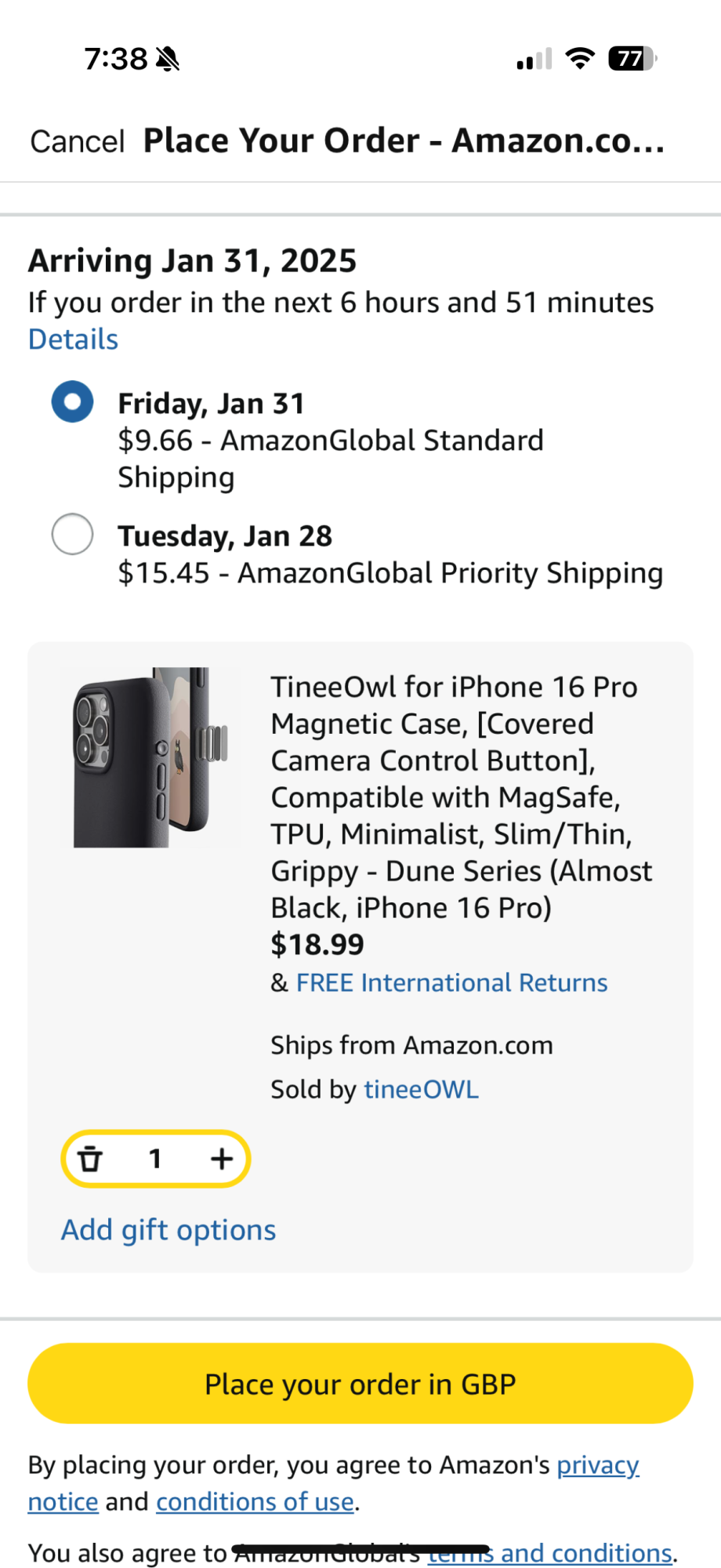The height and width of the screenshot is (1568, 721).
Task: Increase quantity with the plus icon
Action: pyautogui.click(x=222, y=1158)
